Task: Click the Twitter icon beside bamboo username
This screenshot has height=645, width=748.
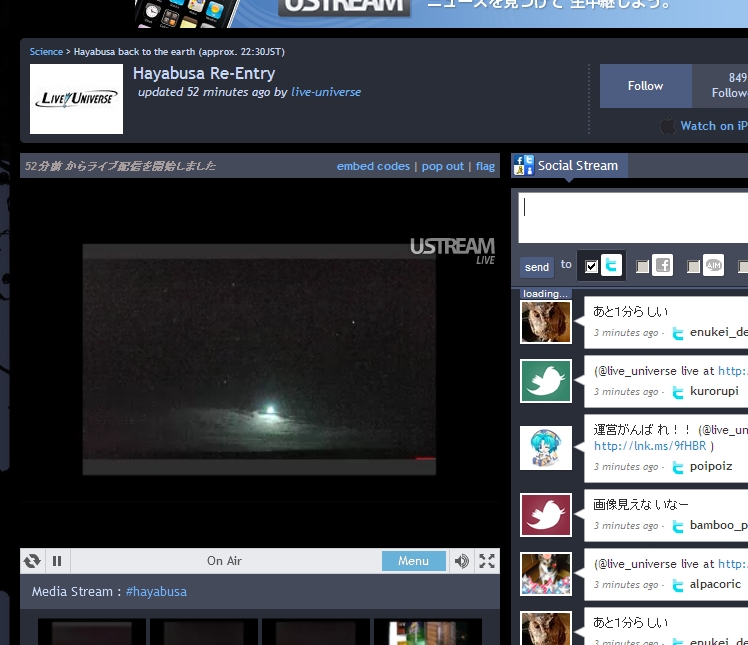Action: point(677,526)
